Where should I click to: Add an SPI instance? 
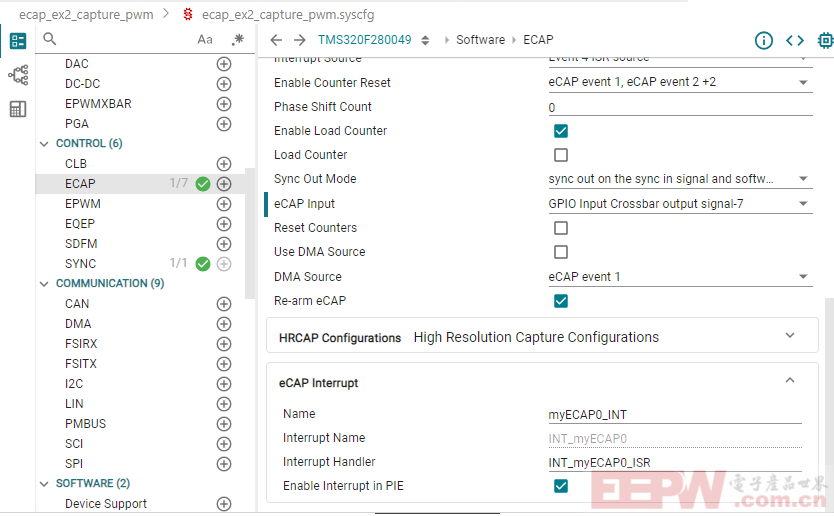(224, 464)
